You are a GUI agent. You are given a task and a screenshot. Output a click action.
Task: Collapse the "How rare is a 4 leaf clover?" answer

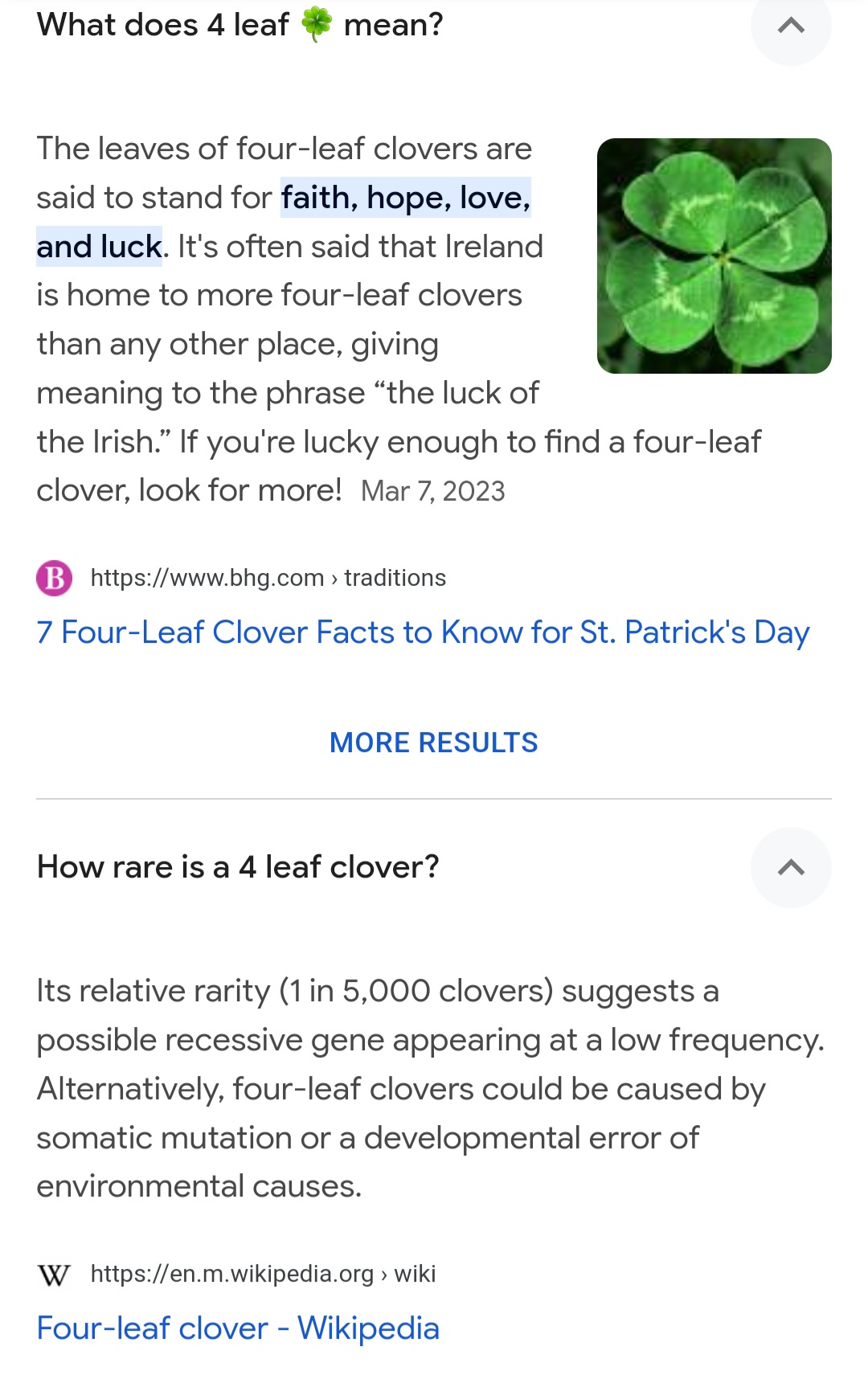[791, 868]
